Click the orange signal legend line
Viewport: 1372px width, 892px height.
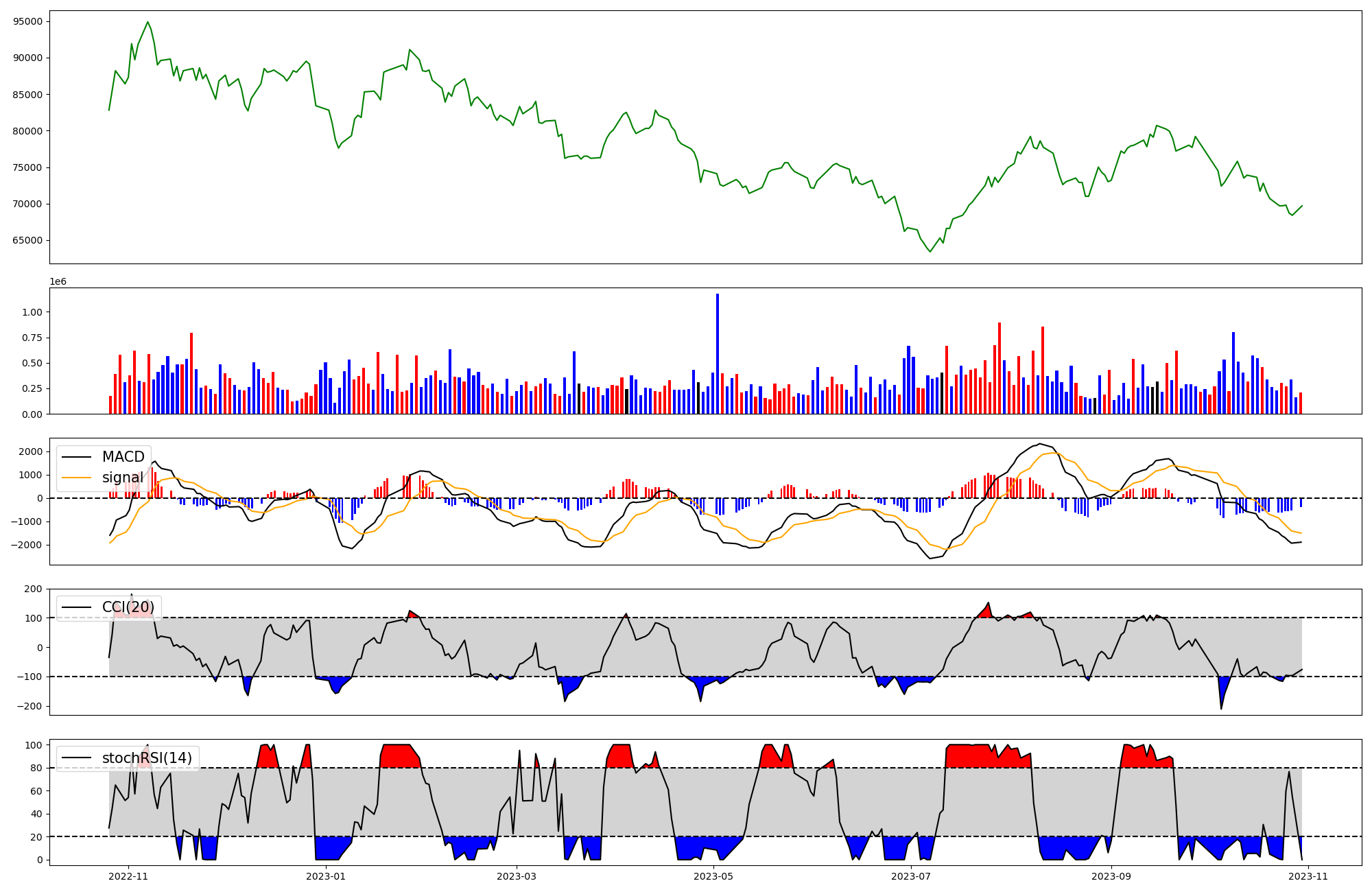[x=75, y=478]
